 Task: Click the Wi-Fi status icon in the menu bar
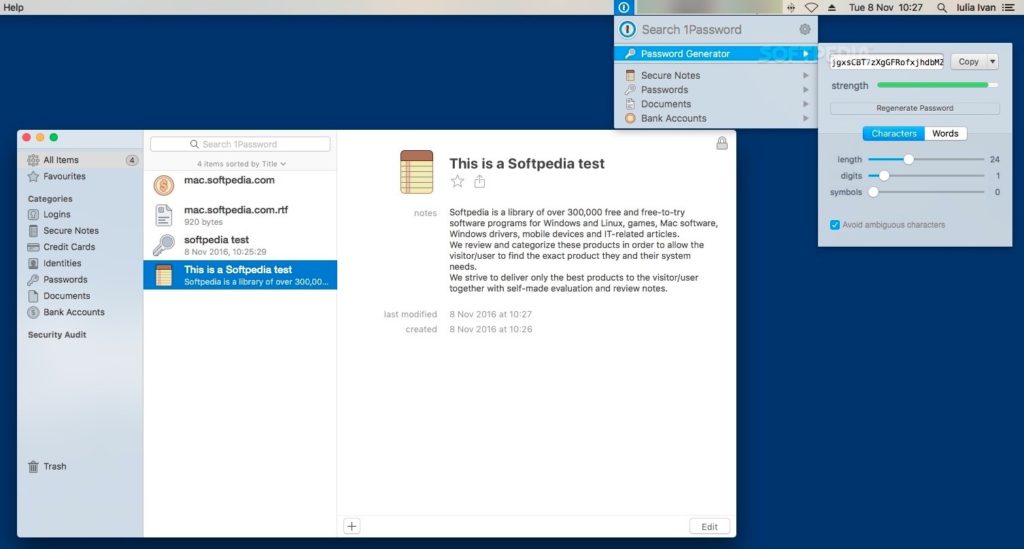(x=811, y=7)
